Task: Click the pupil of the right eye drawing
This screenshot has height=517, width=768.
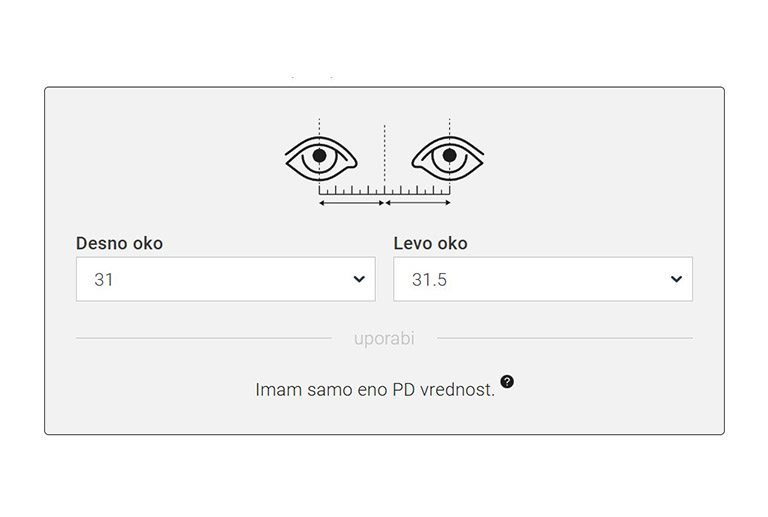Action: pos(449,155)
